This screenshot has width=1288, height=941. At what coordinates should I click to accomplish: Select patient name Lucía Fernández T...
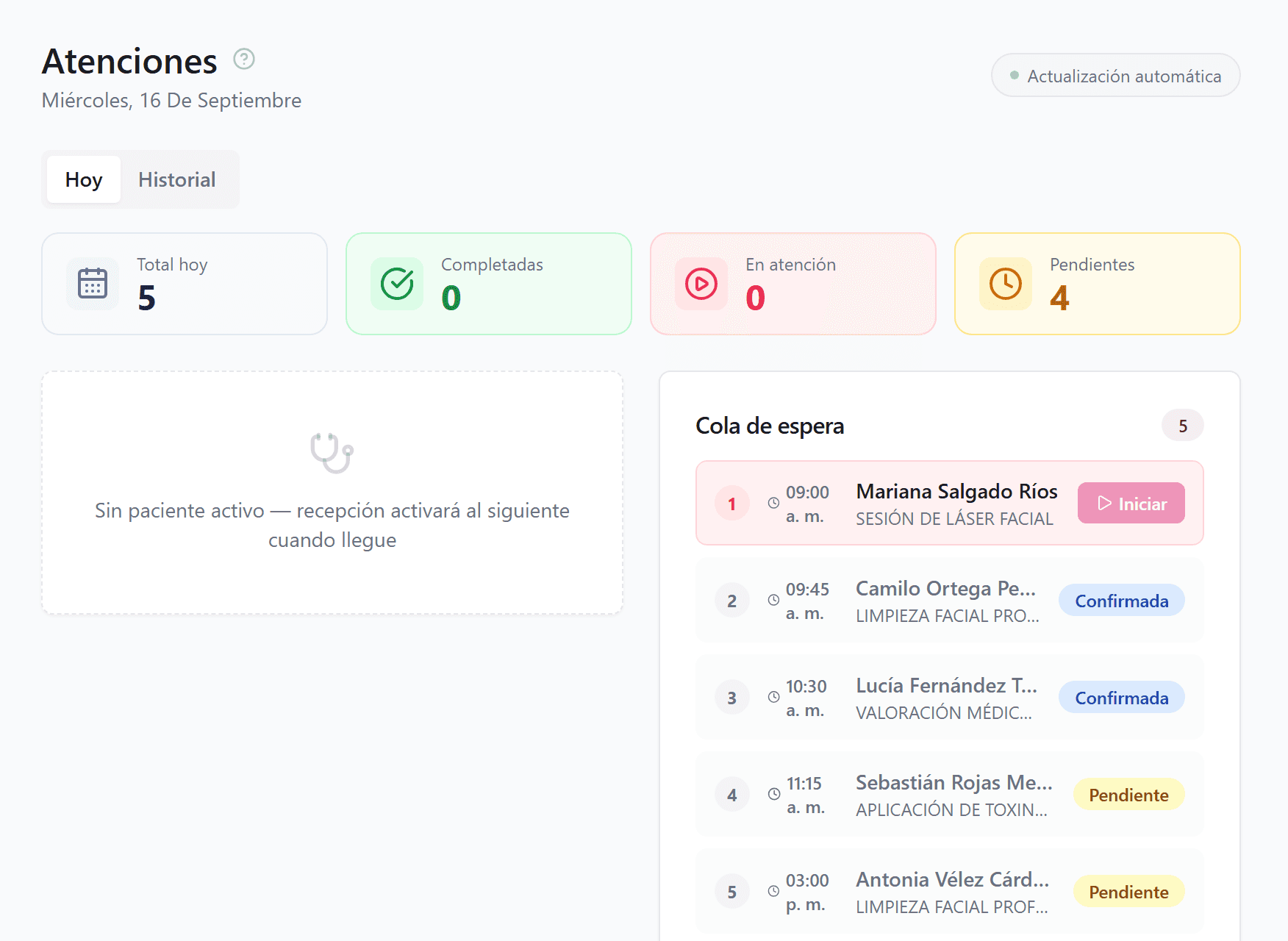point(947,685)
